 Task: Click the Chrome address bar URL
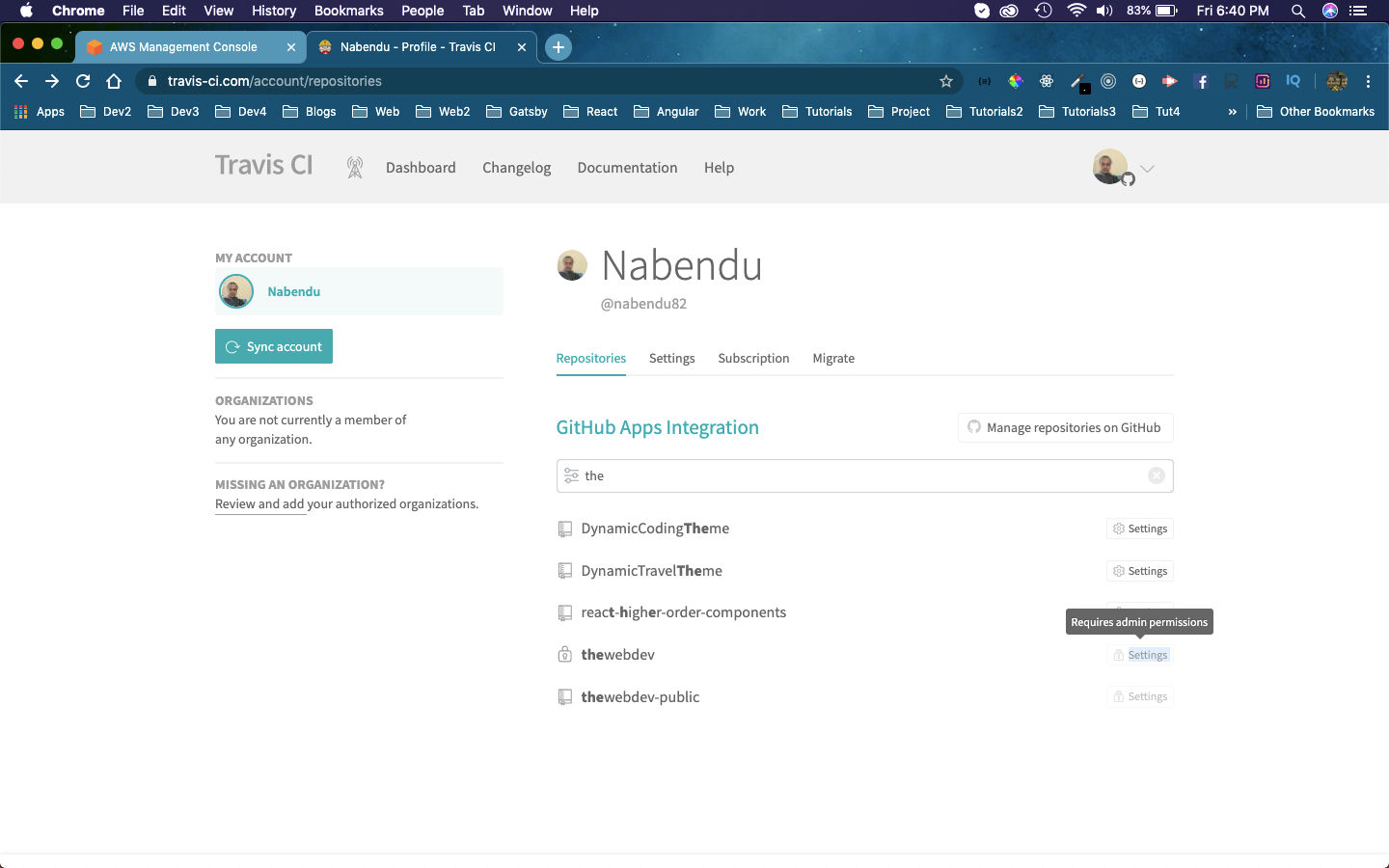tap(275, 81)
